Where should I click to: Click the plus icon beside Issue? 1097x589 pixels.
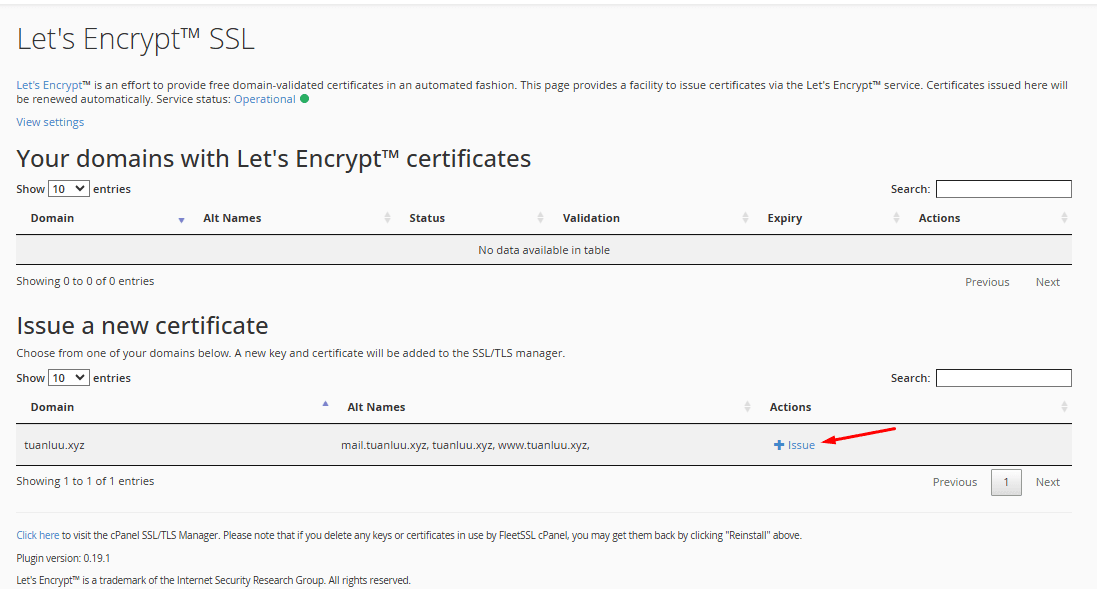tap(779, 445)
